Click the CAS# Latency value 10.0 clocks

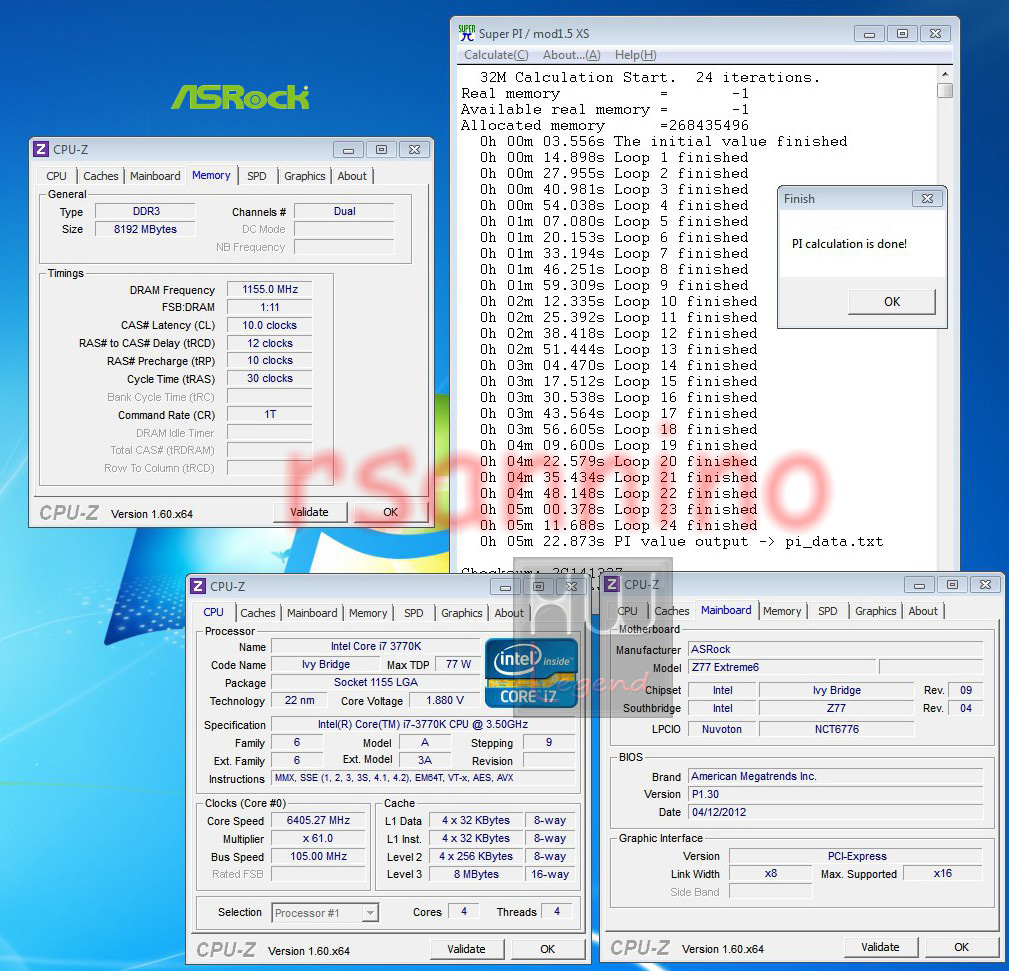(270, 326)
